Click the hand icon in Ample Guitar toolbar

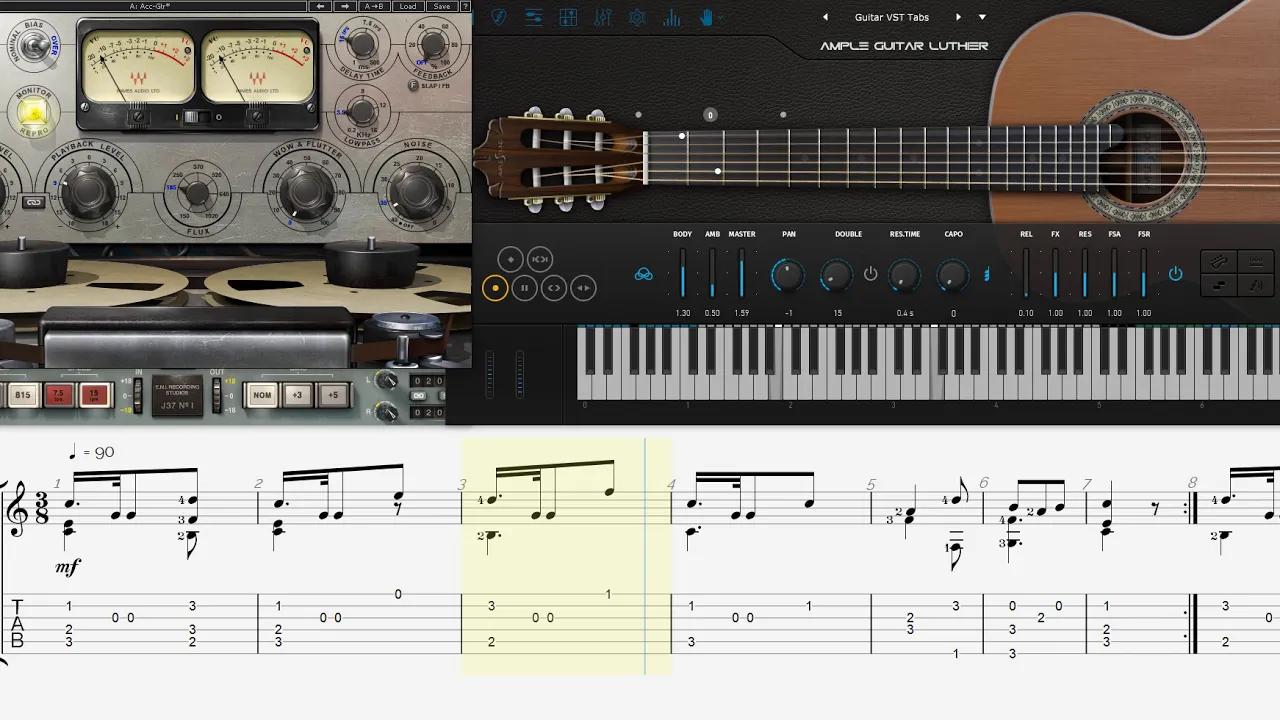tap(706, 17)
